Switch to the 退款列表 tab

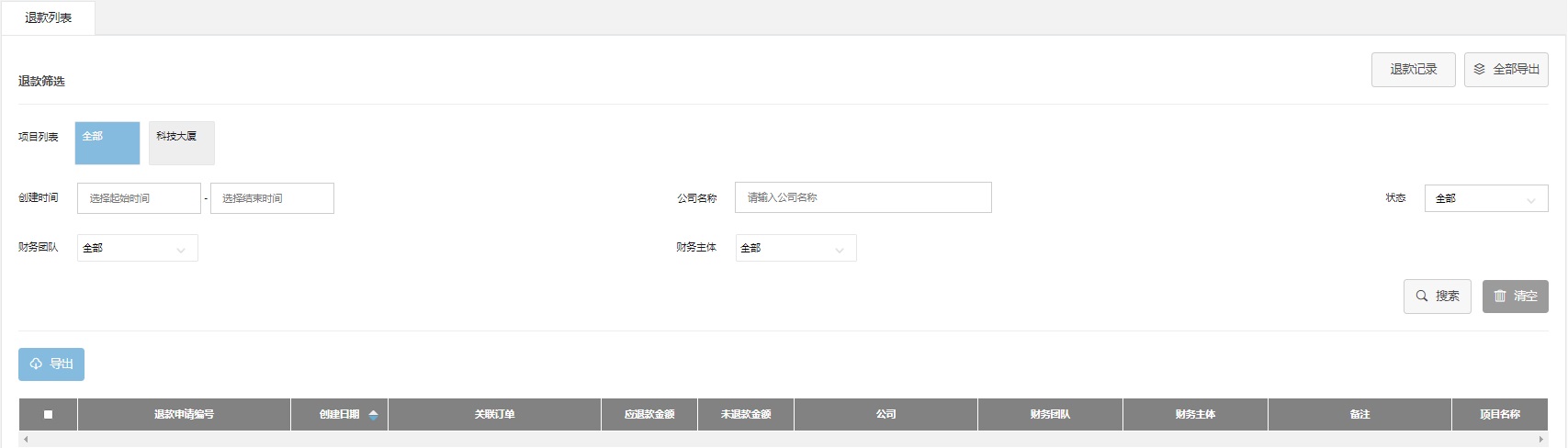pos(49,18)
